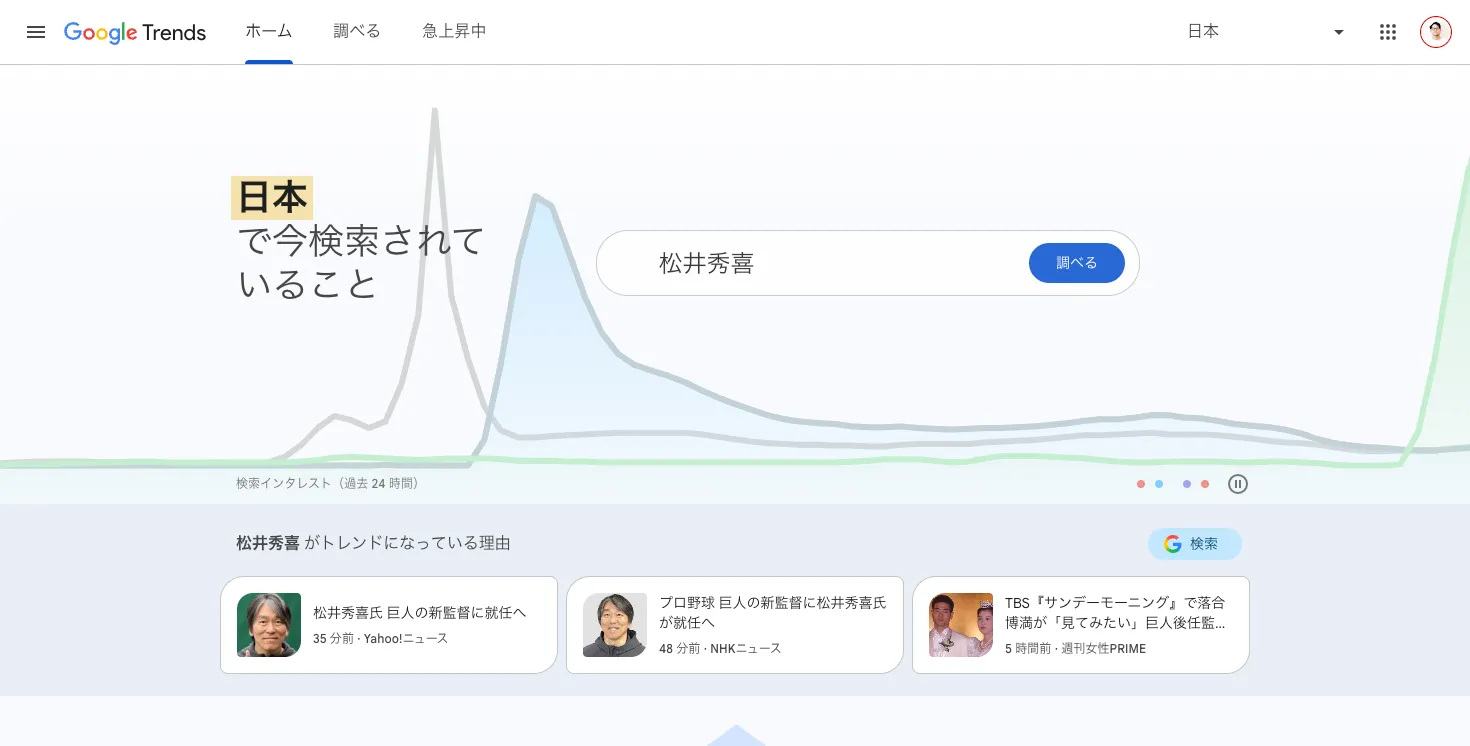The height and width of the screenshot is (746, 1470).
Task: Click the NHKニュース article thumbnail
Action: click(615, 625)
